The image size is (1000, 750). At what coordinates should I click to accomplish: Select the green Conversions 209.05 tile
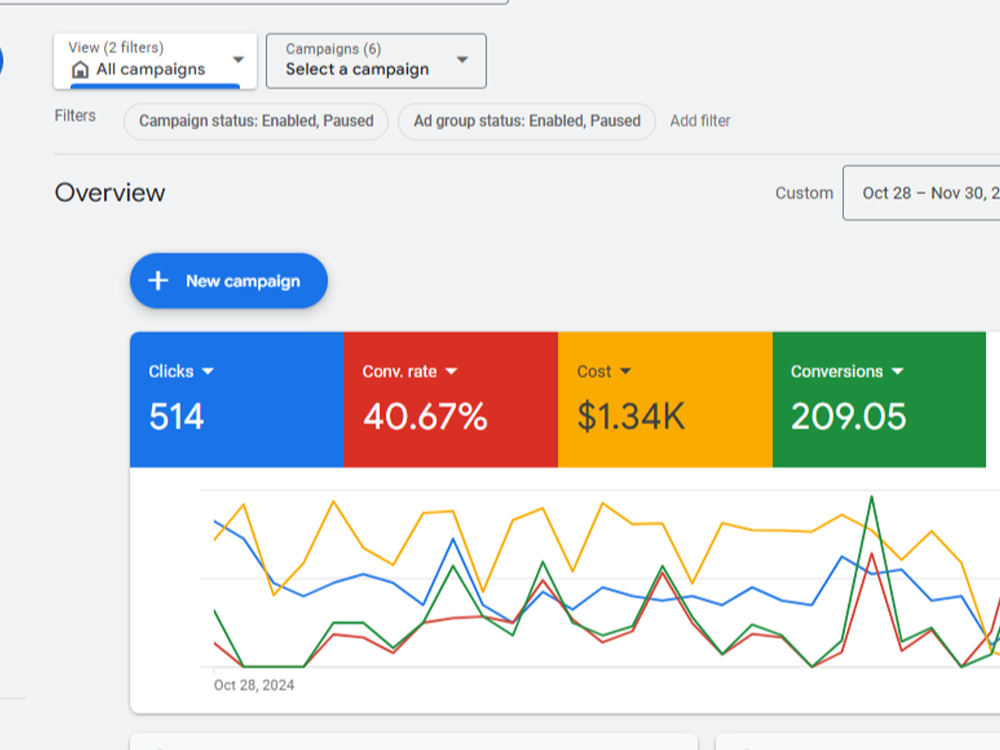click(879, 399)
